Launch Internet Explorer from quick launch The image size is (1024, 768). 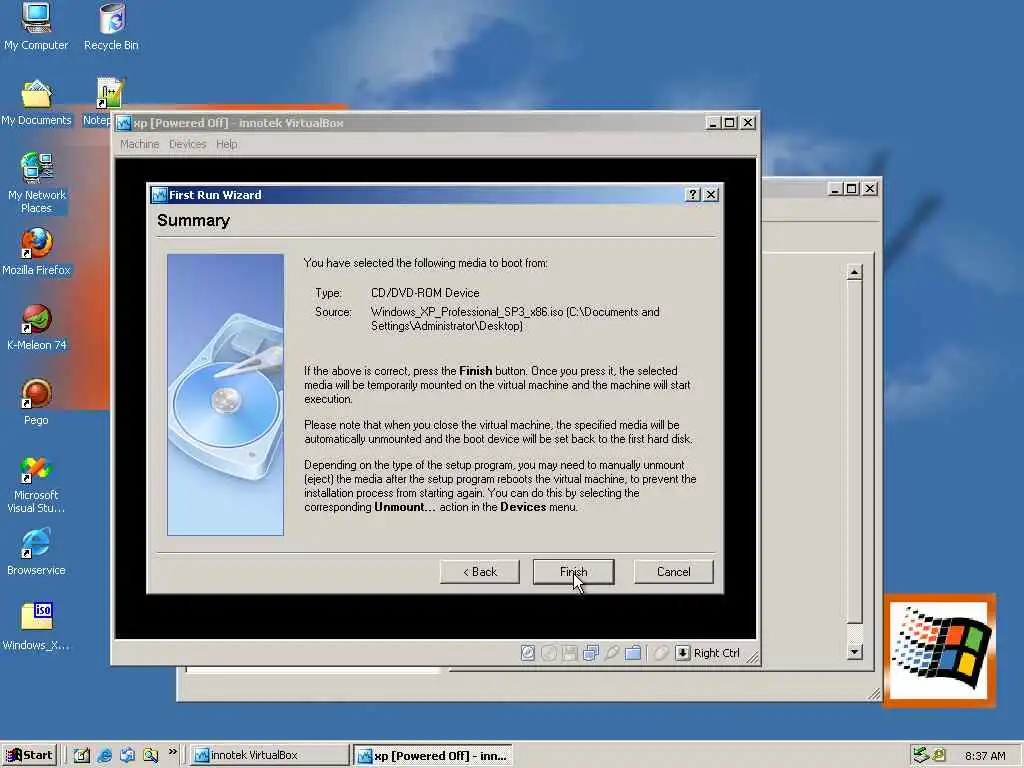tap(104, 755)
